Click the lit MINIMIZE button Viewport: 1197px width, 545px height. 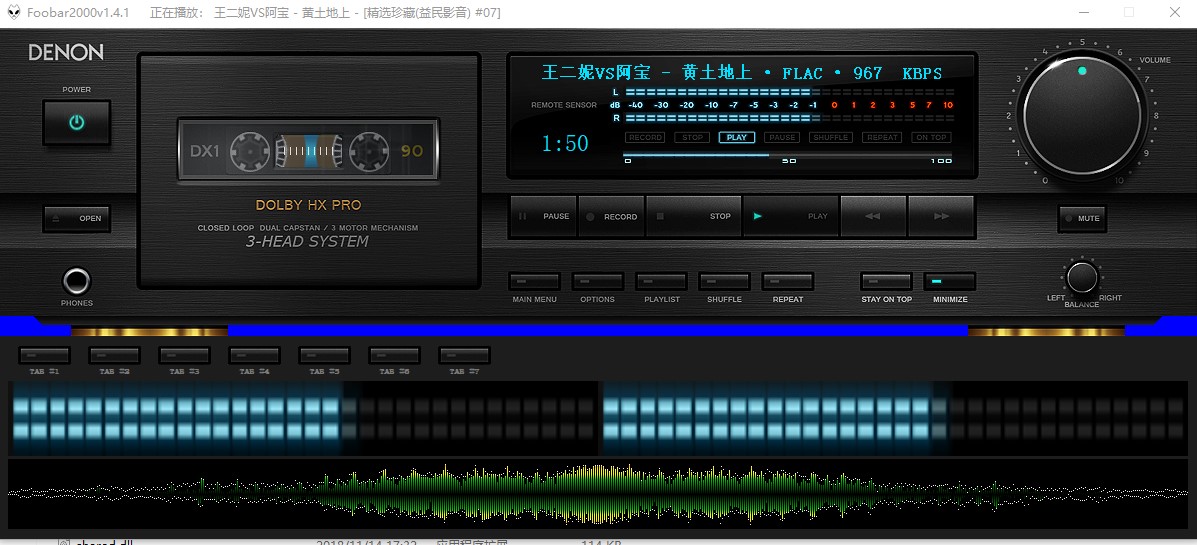coord(950,282)
